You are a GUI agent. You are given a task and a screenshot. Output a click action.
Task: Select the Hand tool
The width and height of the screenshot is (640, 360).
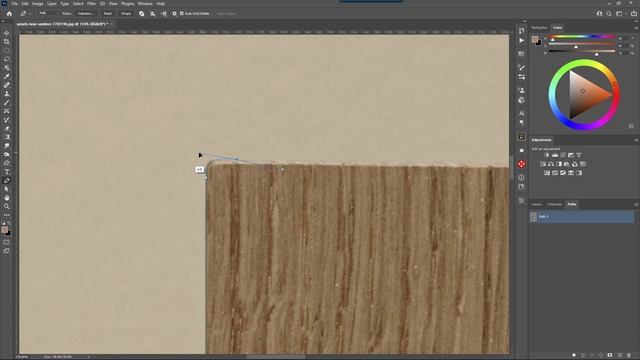[x=7, y=198]
